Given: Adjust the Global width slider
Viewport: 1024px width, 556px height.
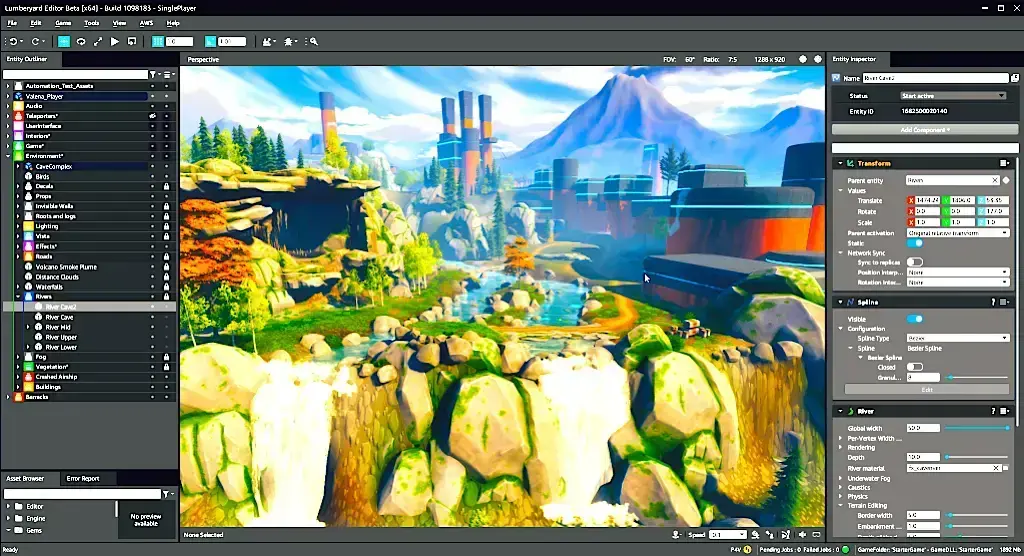Looking at the screenshot, I should [976, 428].
